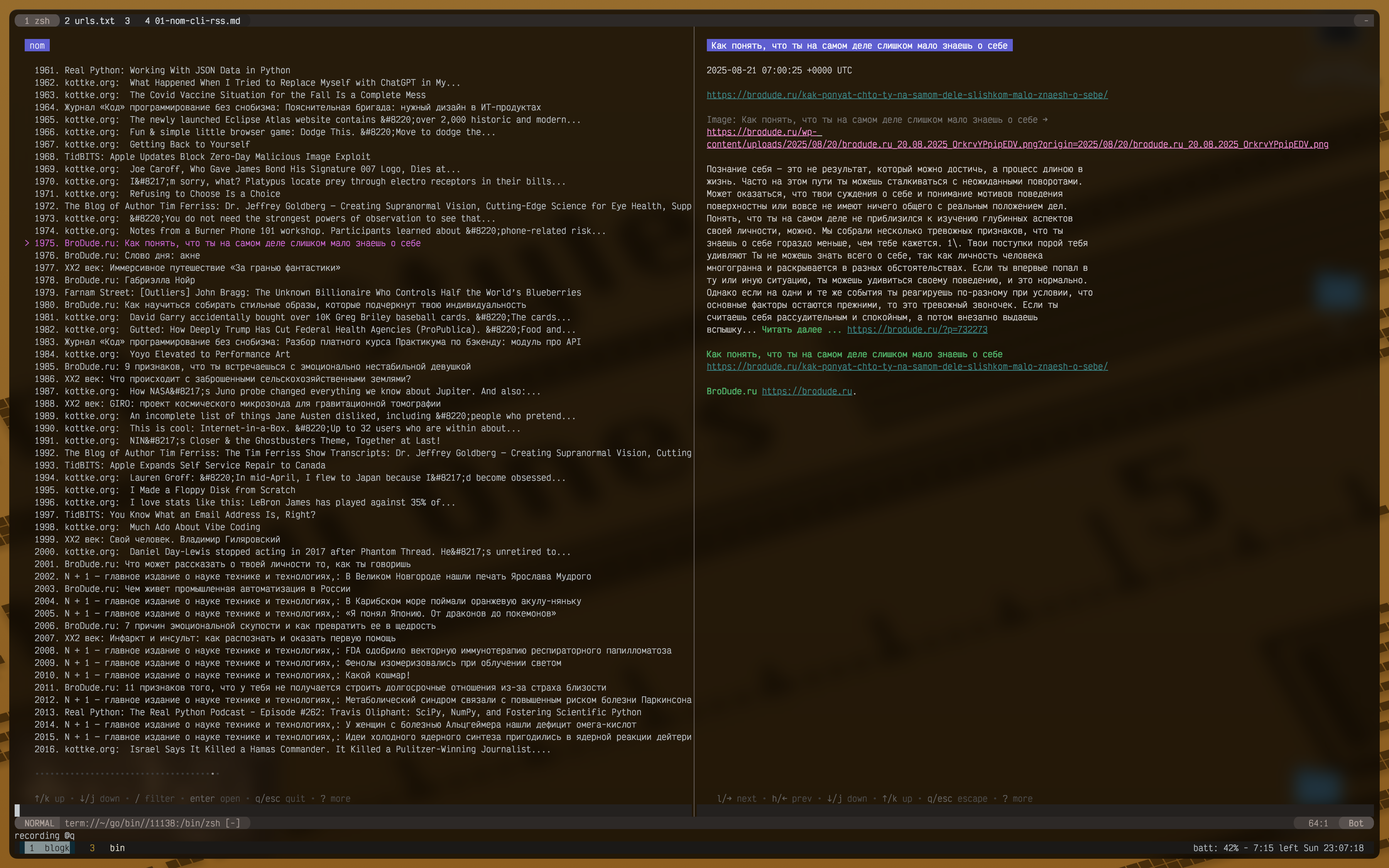Select item 1995 Floppy Disk from Scratch
This screenshot has height=868, width=1389.
(x=165, y=490)
